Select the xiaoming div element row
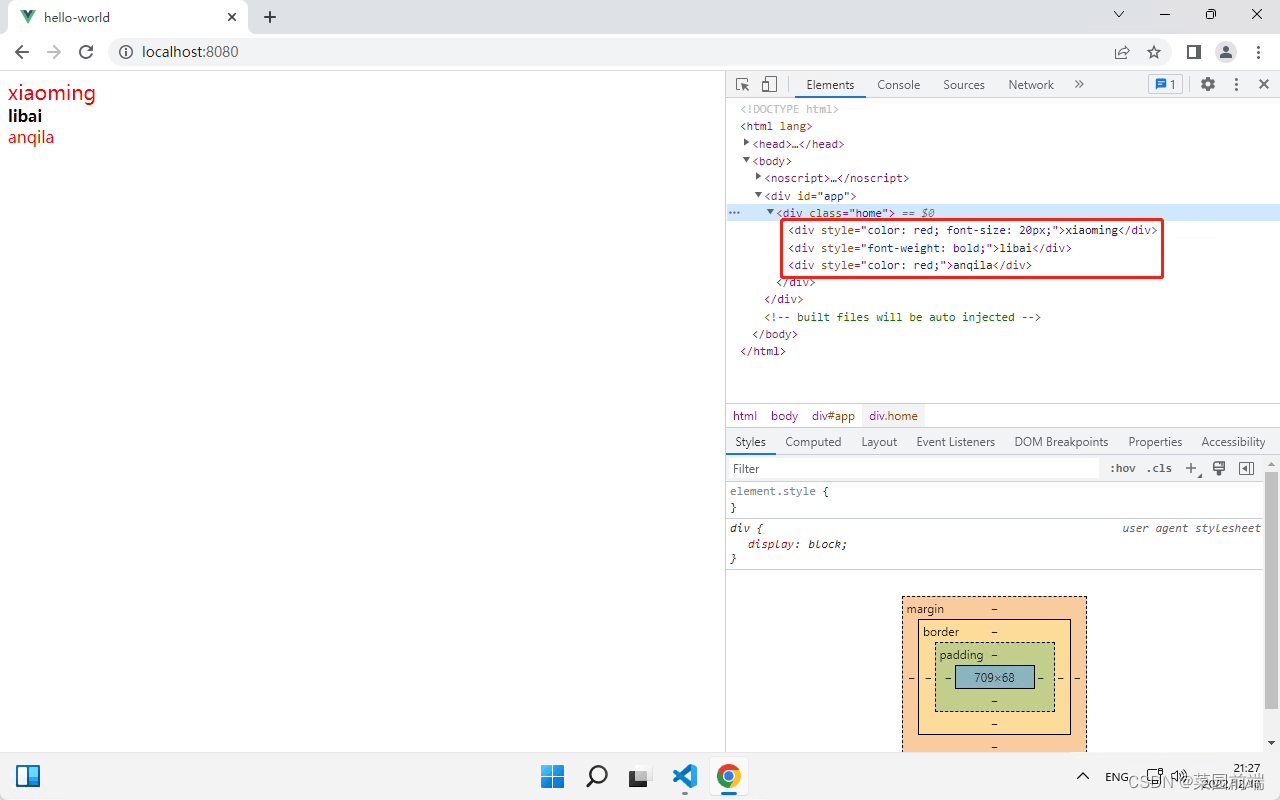 972,230
